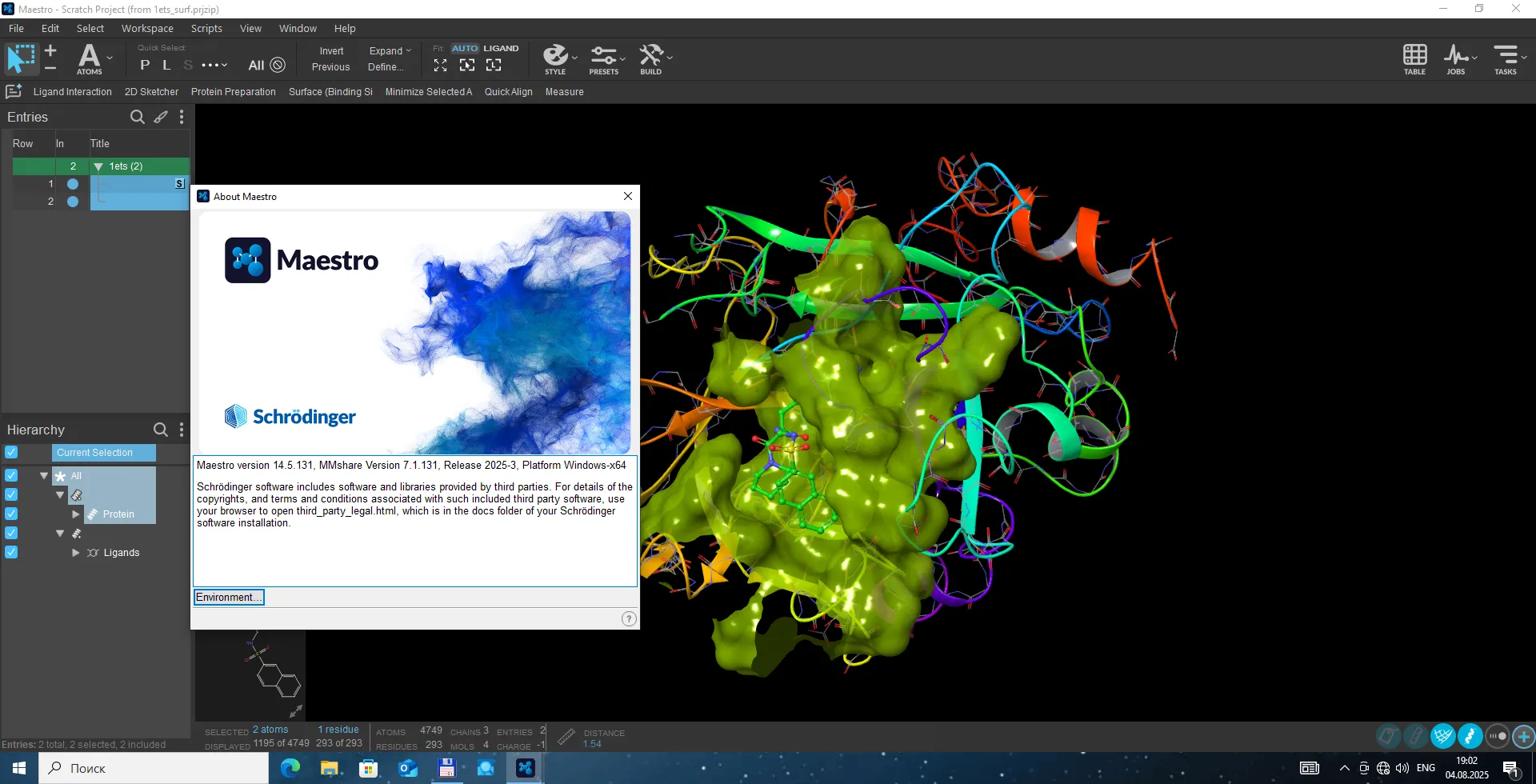The image size is (1536, 784).
Task: Open the ATOMS pick mode dropdown arrow
Action: pyautogui.click(x=110, y=58)
